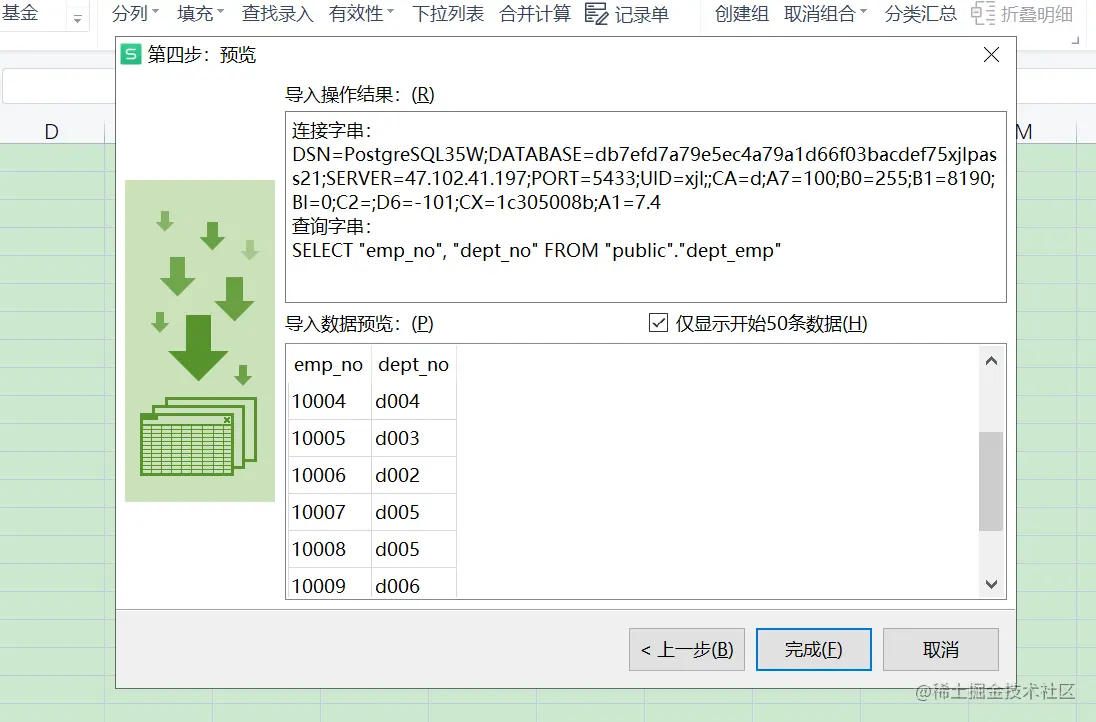Select column D header
Viewport: 1096px width, 722px height.
click(x=52, y=131)
